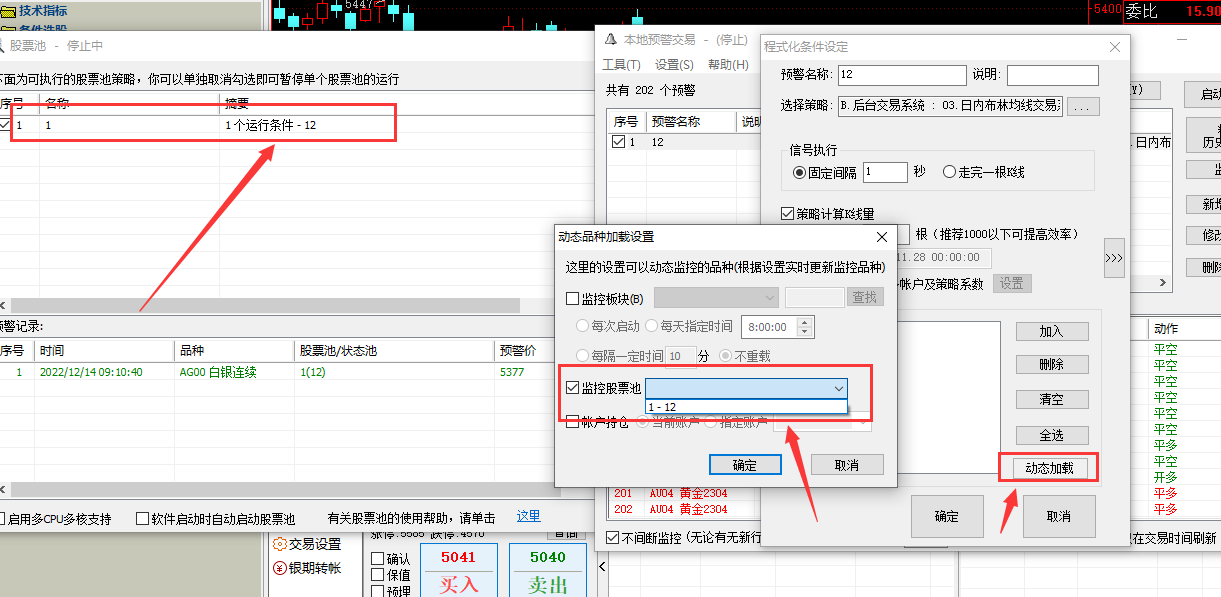Click the >>> expand button in condition dialog
This screenshot has height=597, width=1221.
pos(1114,257)
